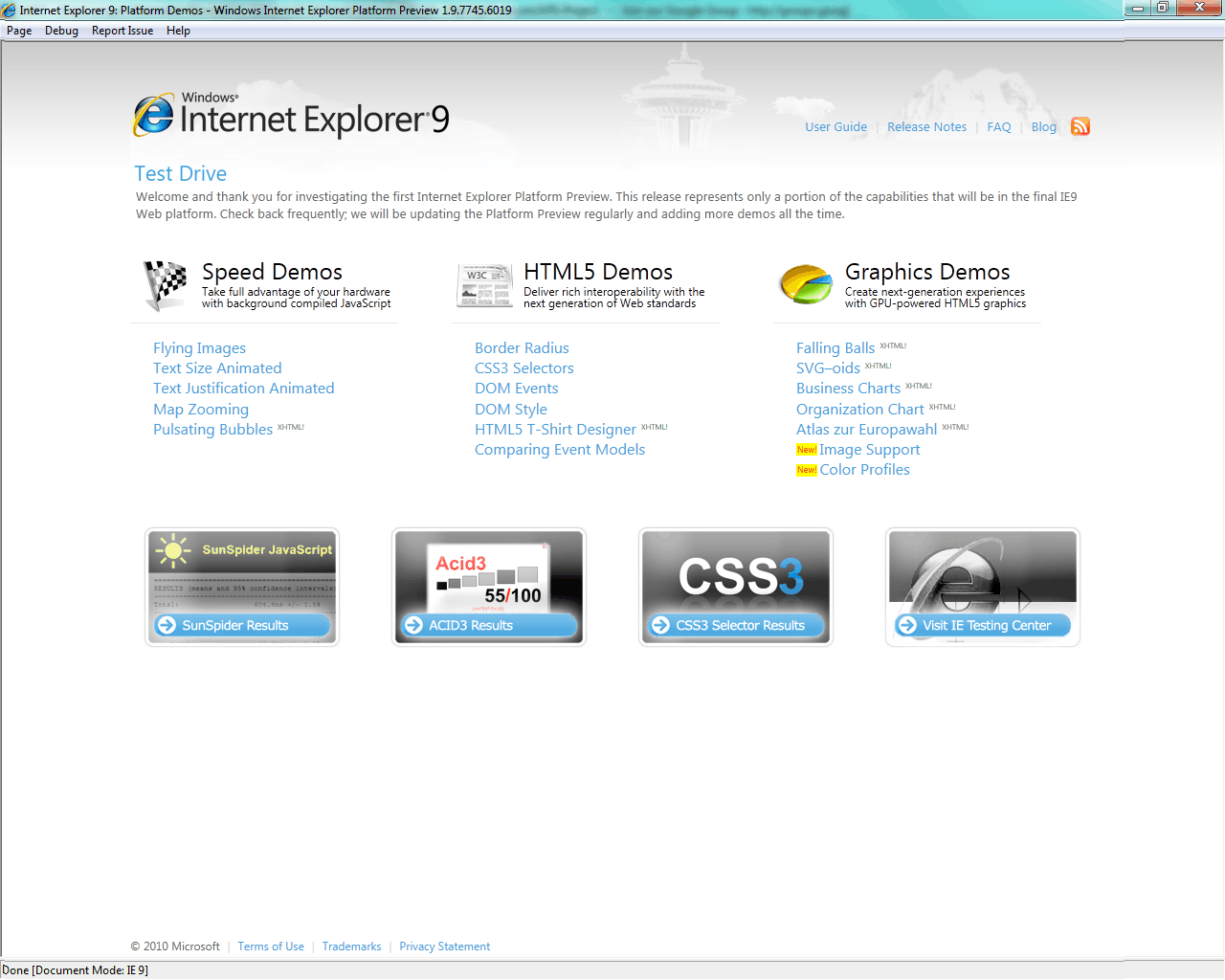
Task: Open the Privacy Statement link
Action: pyautogui.click(x=444, y=947)
